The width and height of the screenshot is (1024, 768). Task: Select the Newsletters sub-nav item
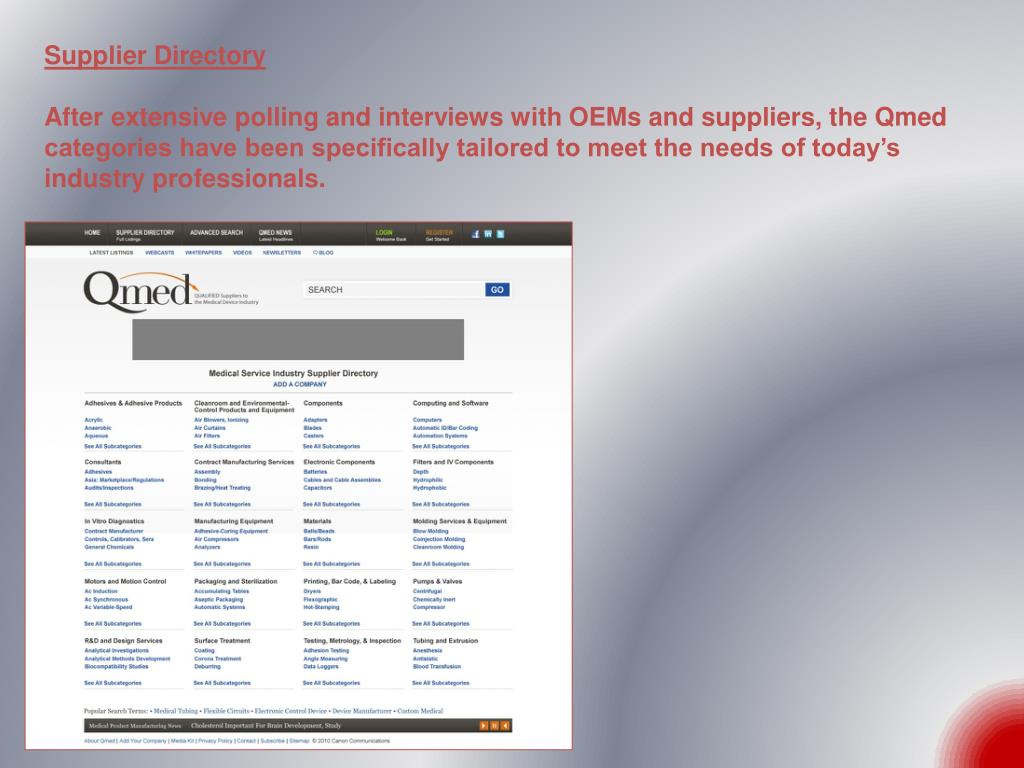[x=281, y=253]
